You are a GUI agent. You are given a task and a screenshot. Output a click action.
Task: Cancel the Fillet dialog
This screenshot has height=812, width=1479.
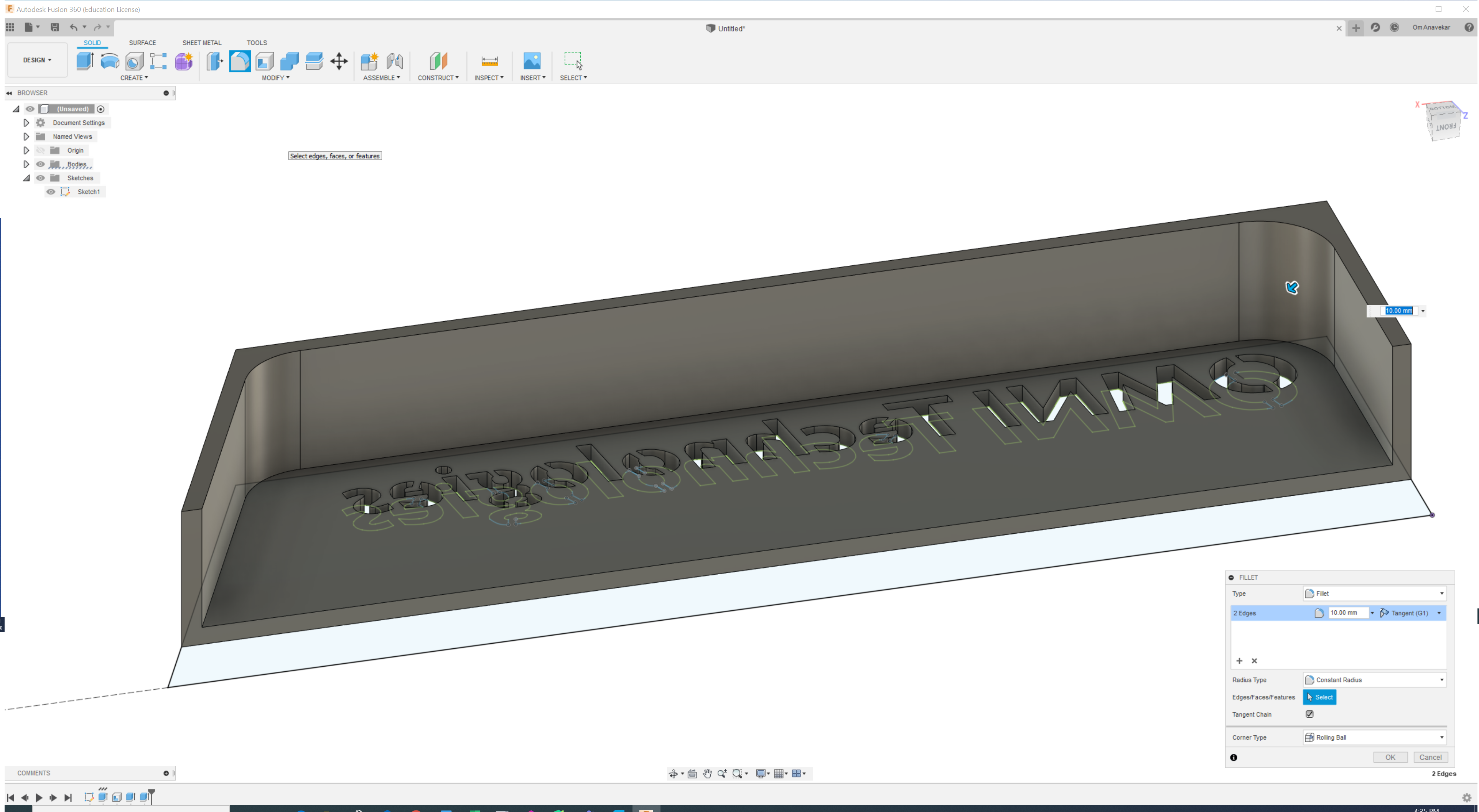(x=1430, y=757)
